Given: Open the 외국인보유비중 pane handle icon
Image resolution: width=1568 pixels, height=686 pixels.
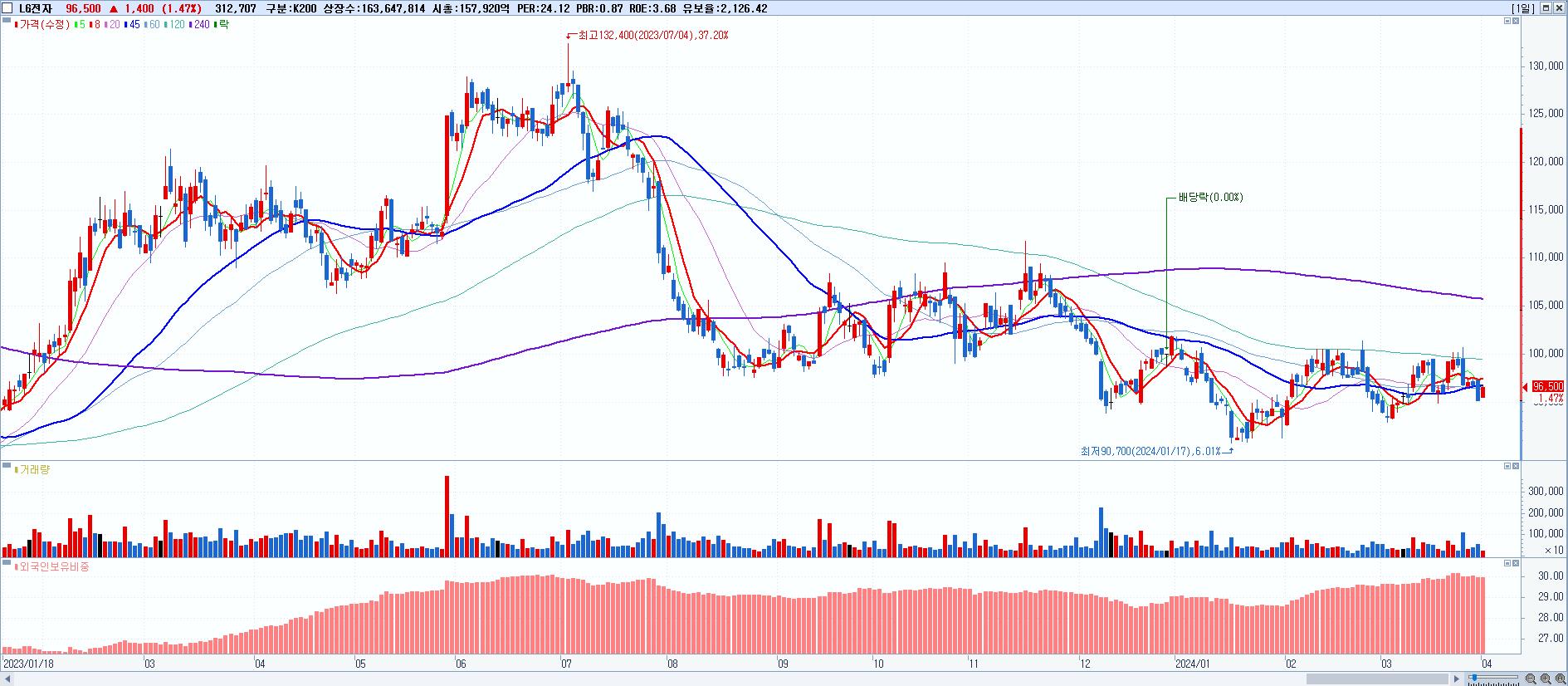Looking at the screenshot, I should pyautogui.click(x=7, y=564).
